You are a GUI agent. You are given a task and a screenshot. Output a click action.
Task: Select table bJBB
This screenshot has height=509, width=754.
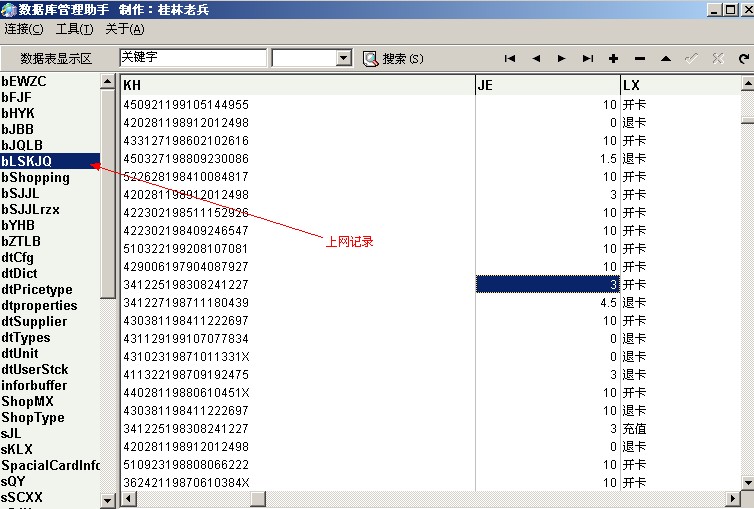pyautogui.click(x=17, y=129)
